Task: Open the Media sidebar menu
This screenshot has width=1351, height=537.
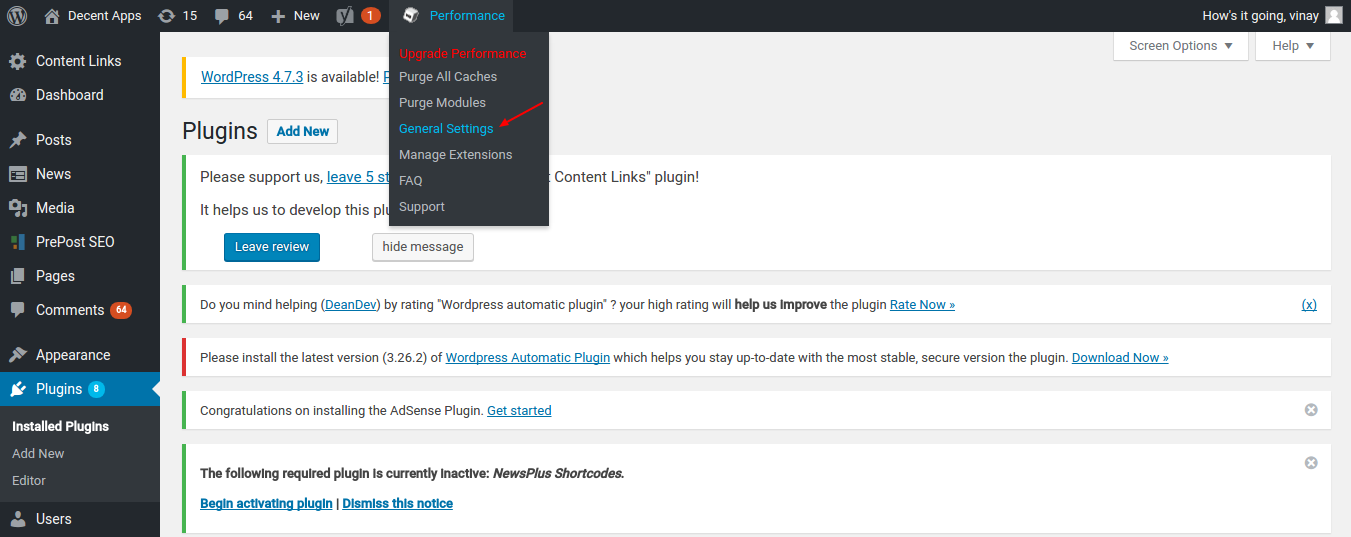Action: 55,208
